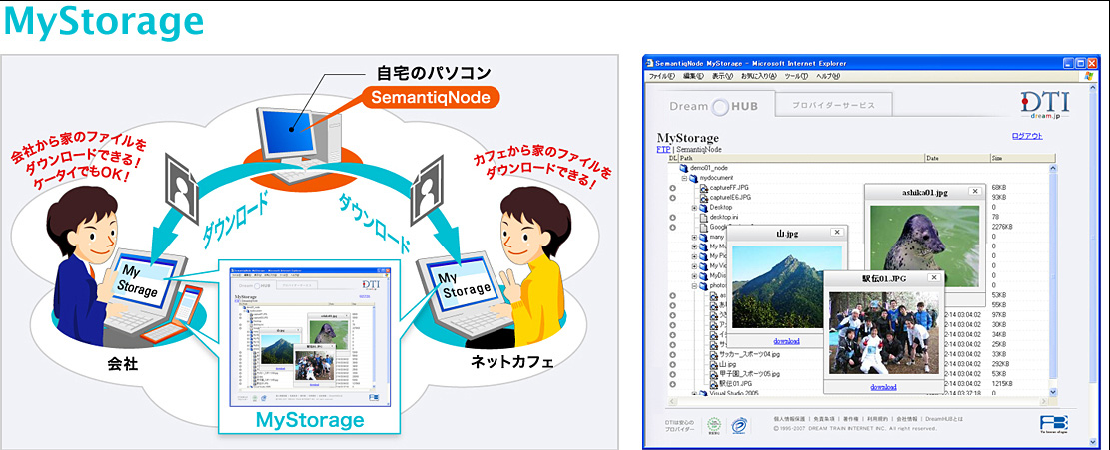This screenshot has width=1110, height=450.
Task: Open the お気に入り(A) menu
Action: coord(759,76)
